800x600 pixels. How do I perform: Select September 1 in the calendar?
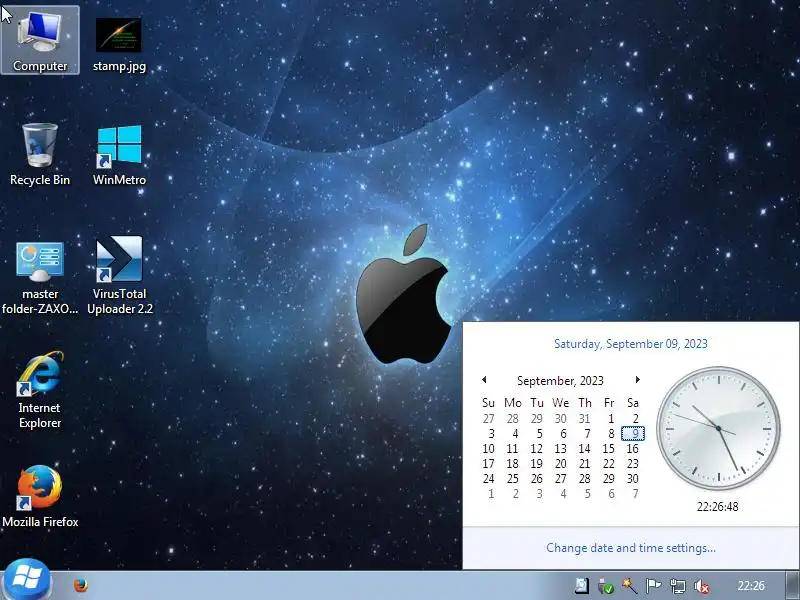tap(611, 419)
